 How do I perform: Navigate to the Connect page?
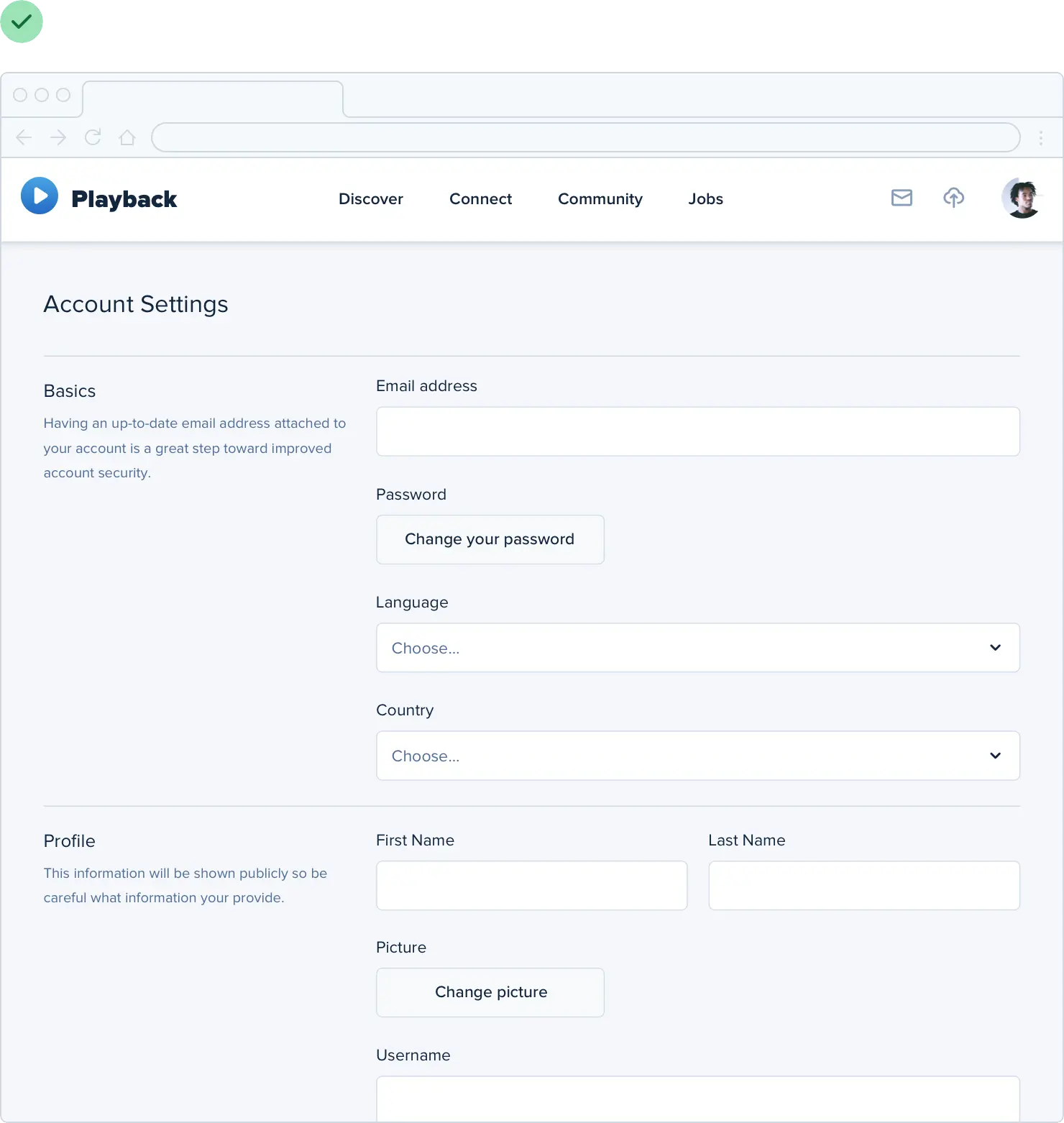[x=480, y=199]
